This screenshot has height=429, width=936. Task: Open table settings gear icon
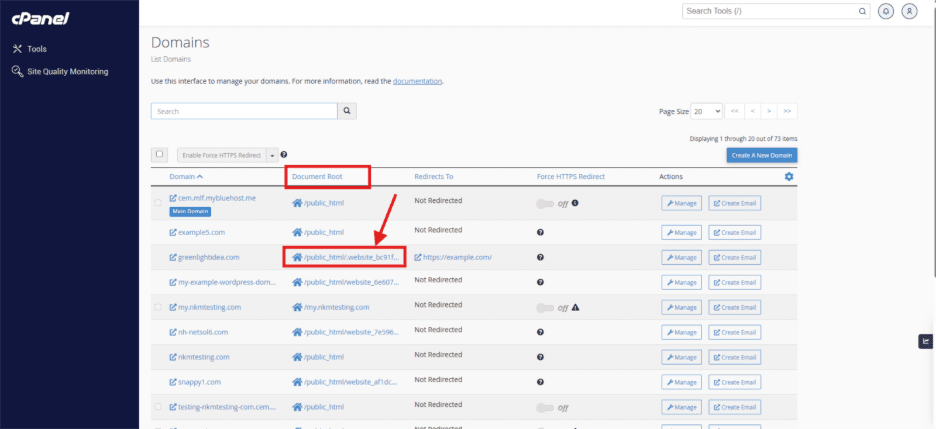789,177
